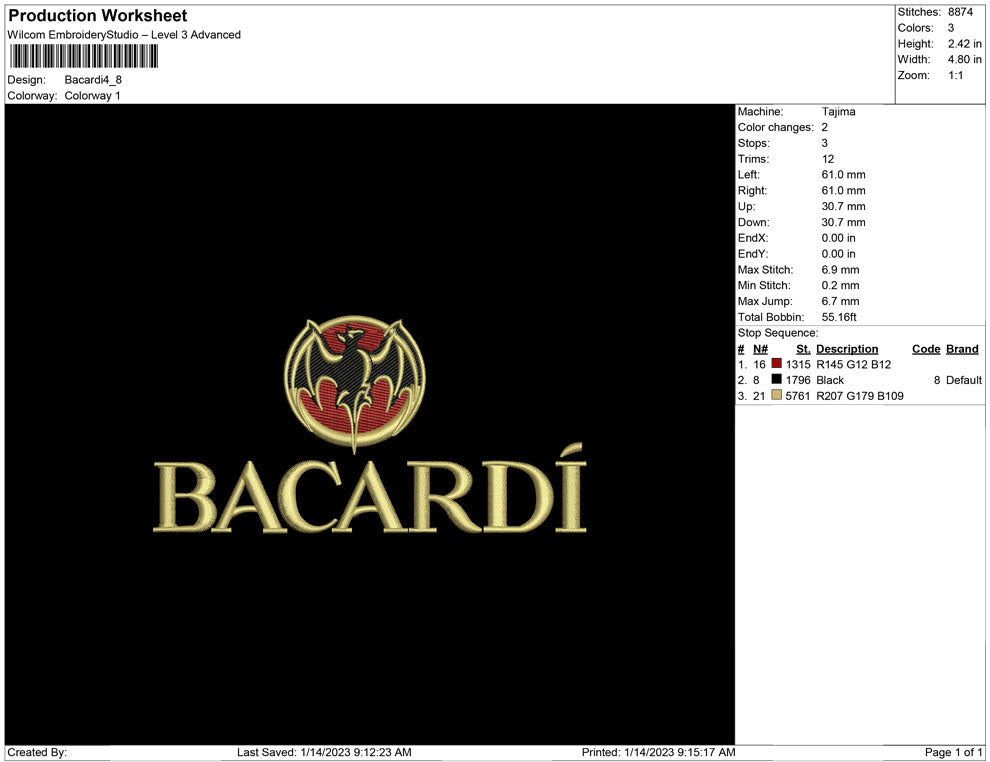The image size is (990, 762).
Task: Click the 'Black' description in row 2
Action: 830,380
